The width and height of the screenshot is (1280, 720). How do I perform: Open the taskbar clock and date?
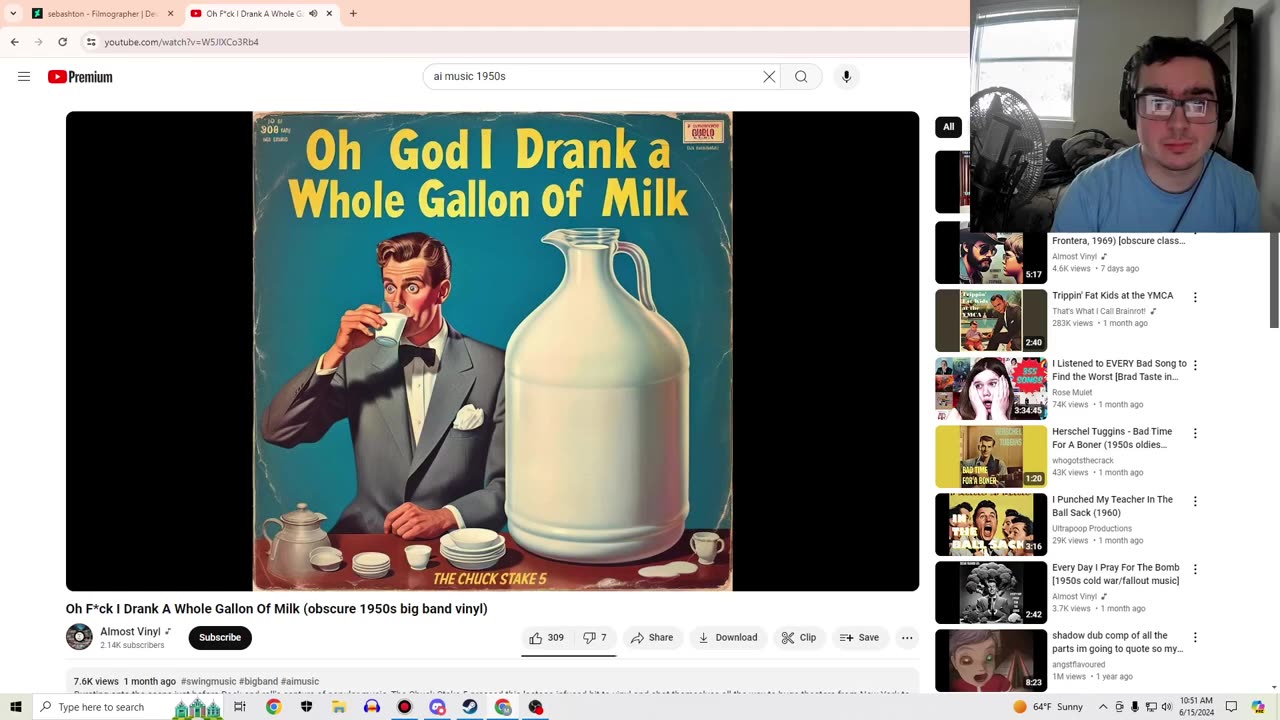1196,707
